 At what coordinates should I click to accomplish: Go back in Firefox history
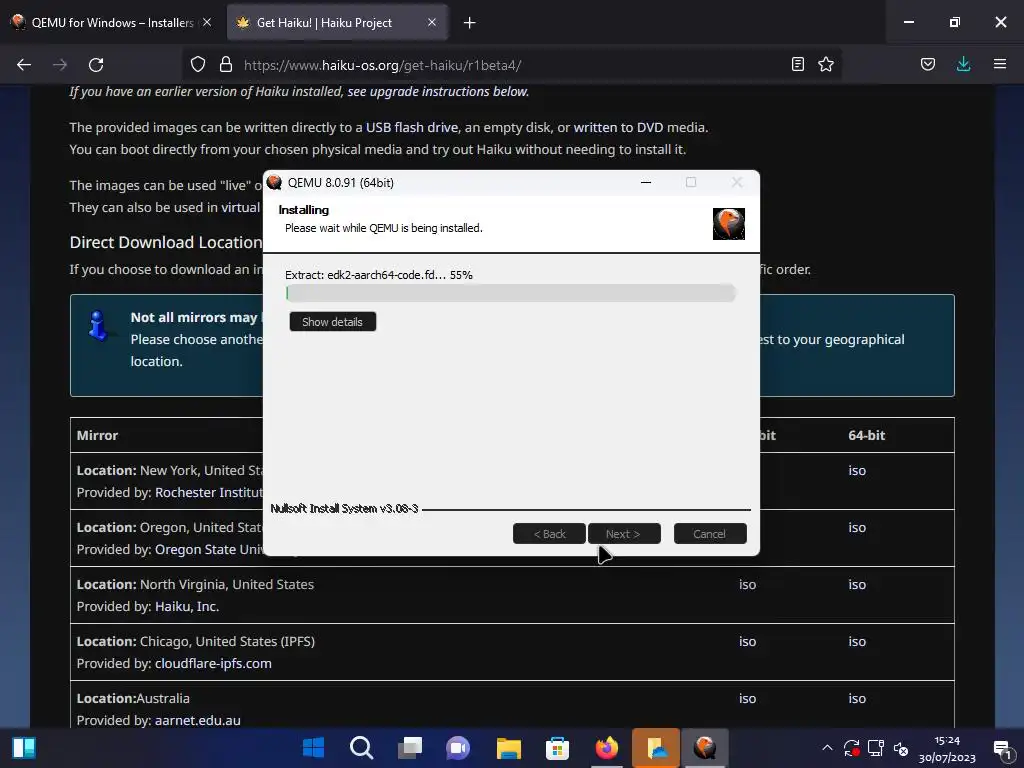pos(24,65)
